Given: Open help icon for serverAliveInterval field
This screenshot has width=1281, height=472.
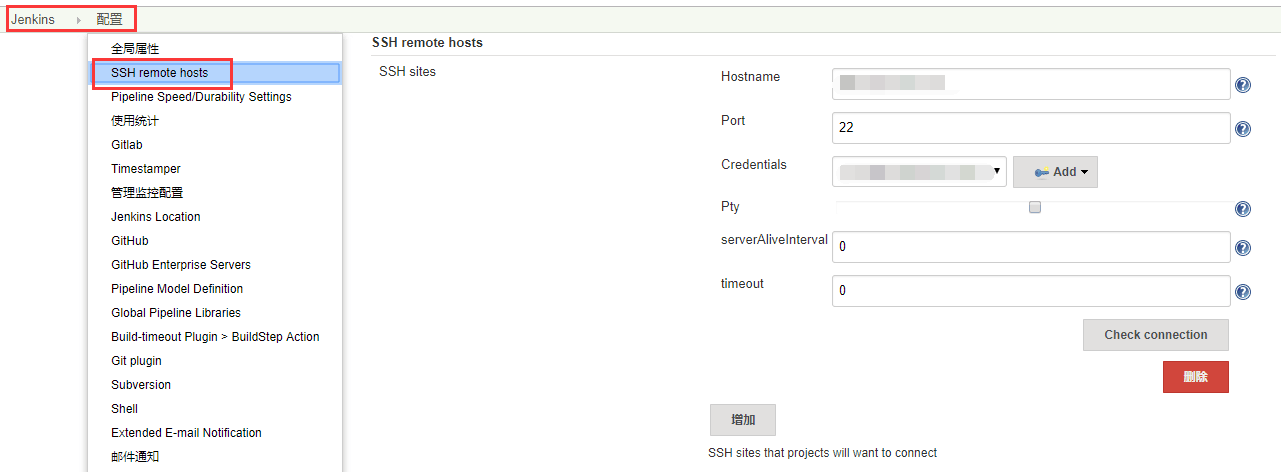Looking at the screenshot, I should (1243, 248).
